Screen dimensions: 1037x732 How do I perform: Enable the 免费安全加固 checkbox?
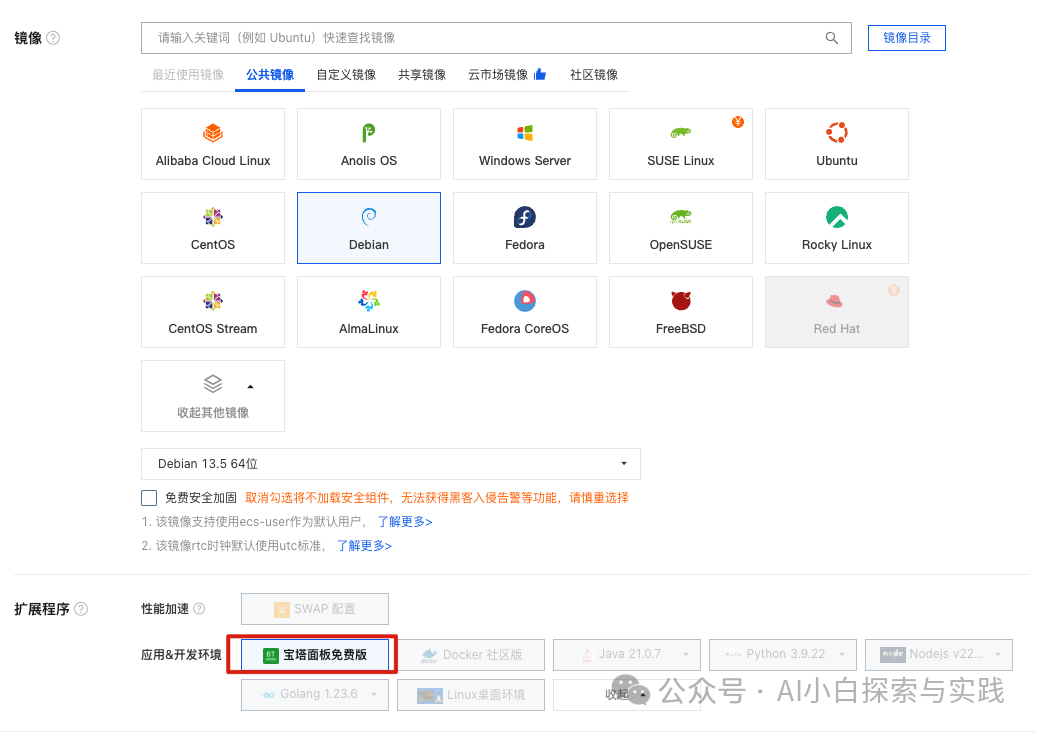pyautogui.click(x=149, y=498)
